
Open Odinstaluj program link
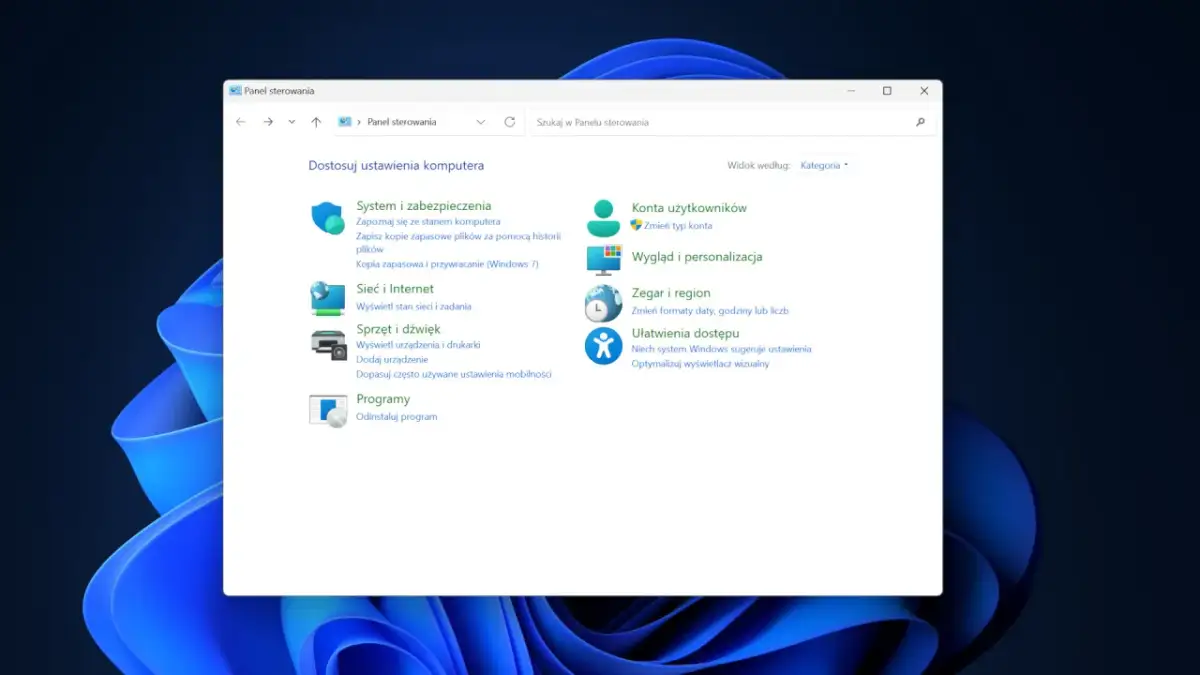pyautogui.click(x=396, y=417)
